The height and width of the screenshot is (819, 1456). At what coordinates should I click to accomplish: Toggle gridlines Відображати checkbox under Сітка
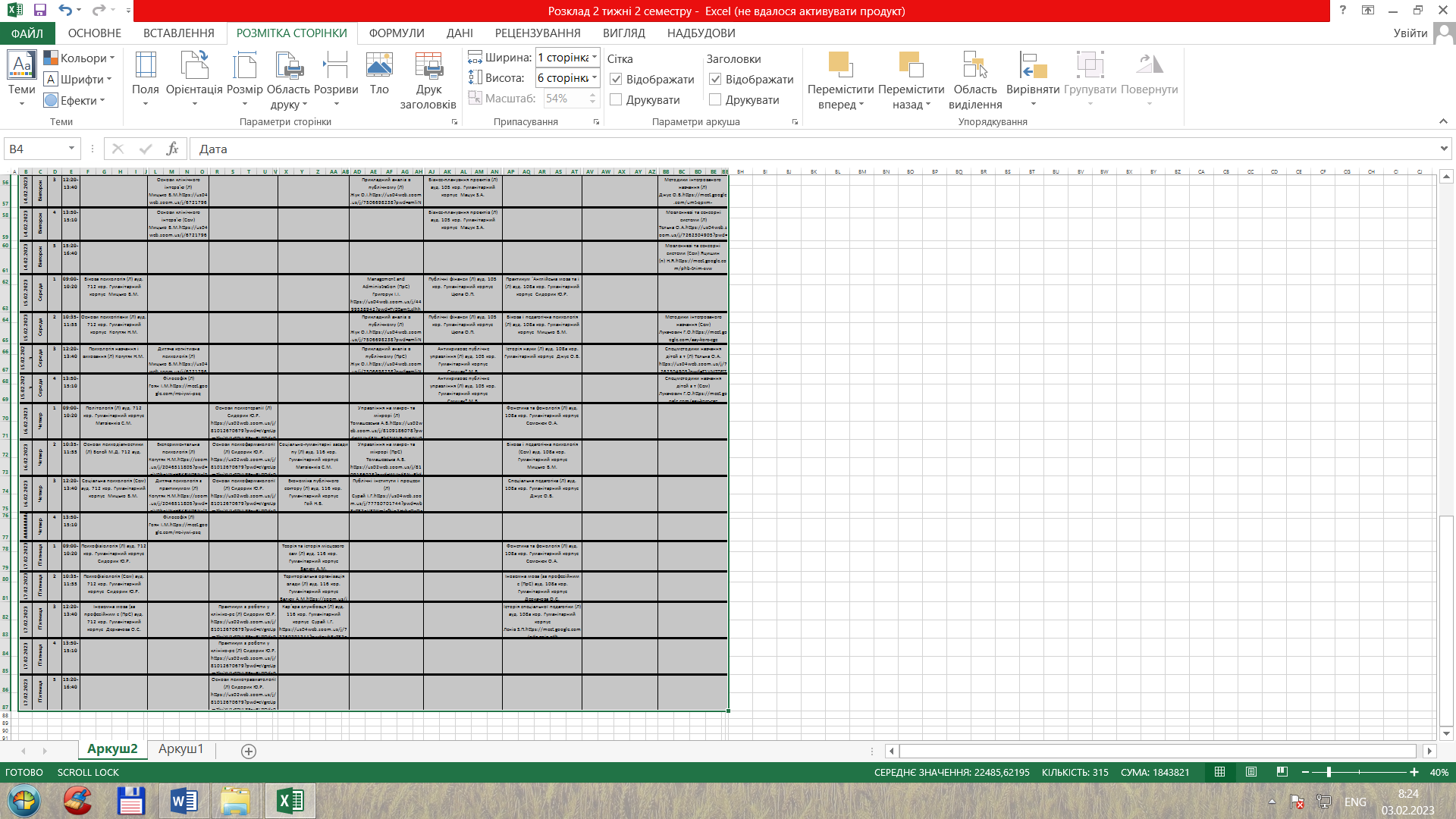616,80
